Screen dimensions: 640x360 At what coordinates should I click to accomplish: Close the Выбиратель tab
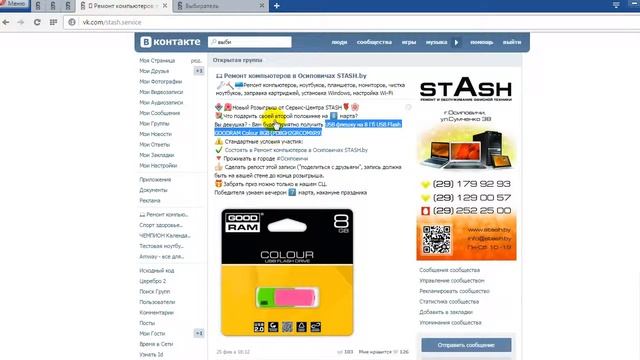tap(262, 6)
